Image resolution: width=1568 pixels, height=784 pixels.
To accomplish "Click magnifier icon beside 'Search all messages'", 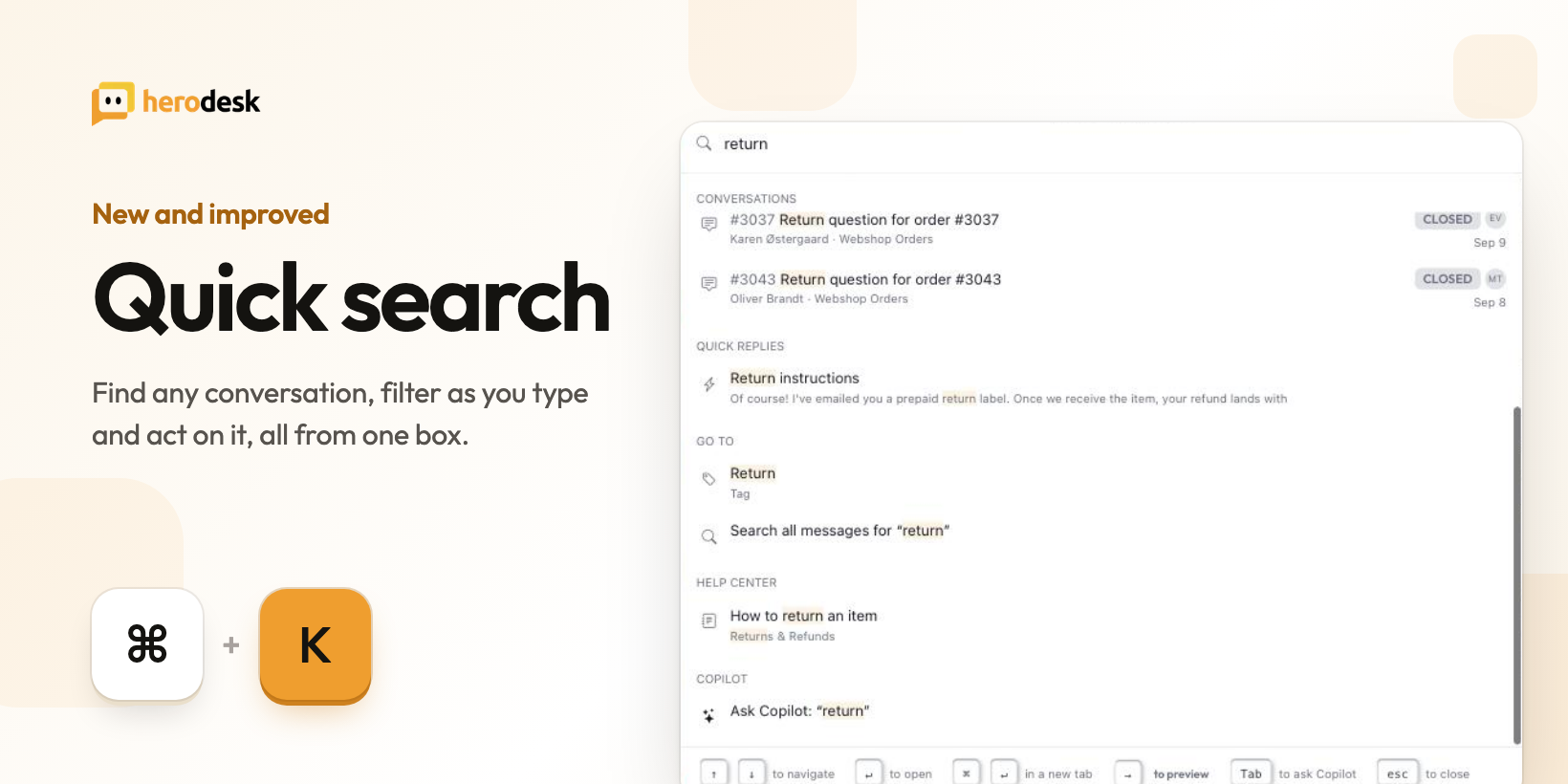I will click(708, 536).
